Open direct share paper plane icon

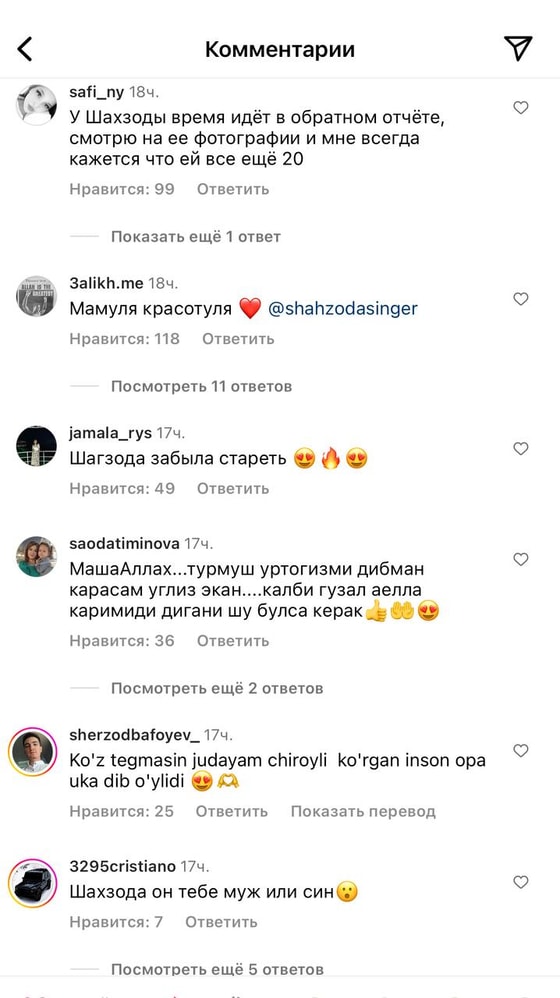point(517,48)
